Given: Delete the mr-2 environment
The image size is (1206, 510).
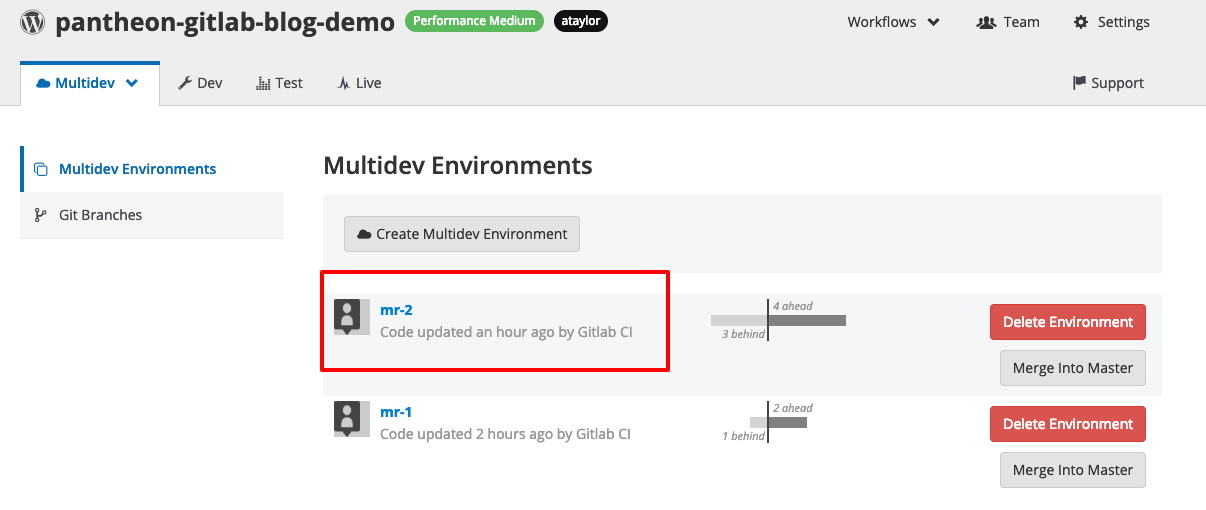Looking at the screenshot, I should click(x=1067, y=322).
